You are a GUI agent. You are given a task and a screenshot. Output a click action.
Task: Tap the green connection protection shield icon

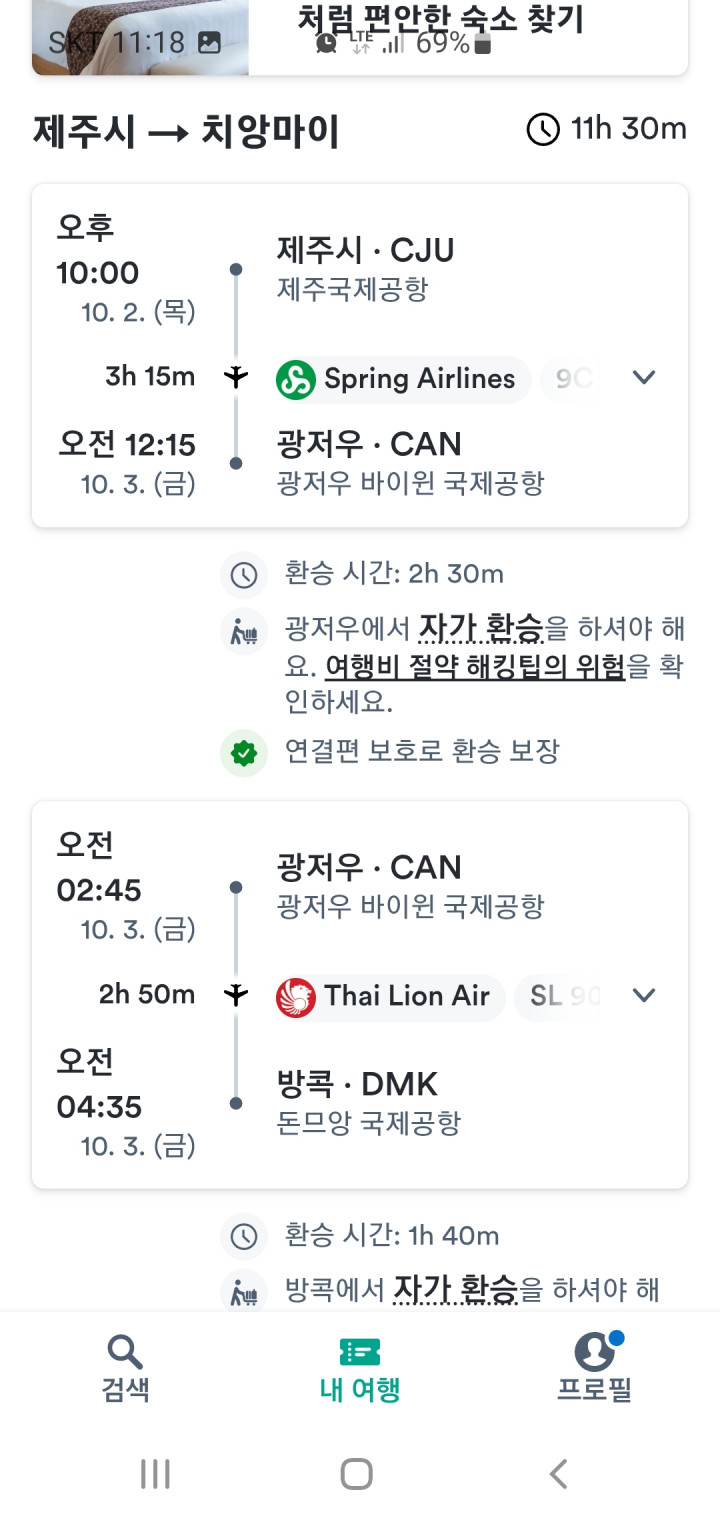[244, 752]
